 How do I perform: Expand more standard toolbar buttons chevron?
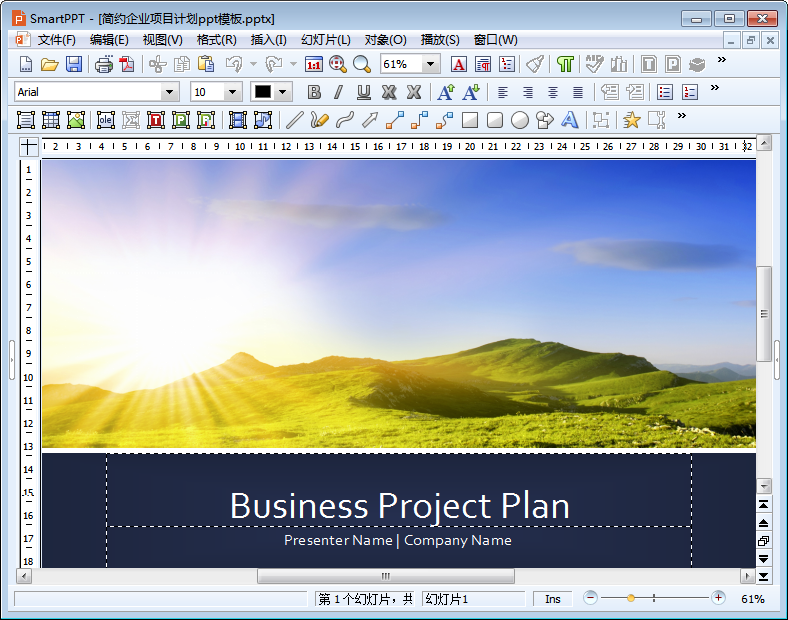click(722, 60)
